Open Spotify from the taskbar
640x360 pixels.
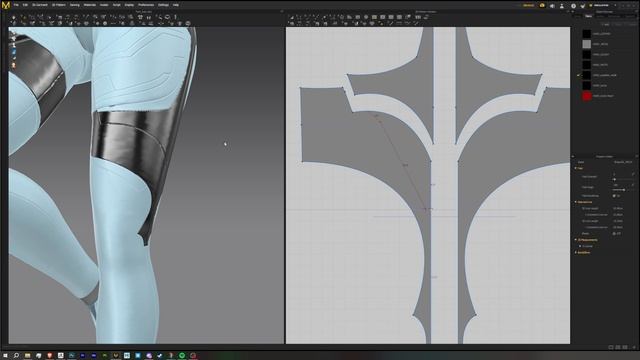click(182, 356)
